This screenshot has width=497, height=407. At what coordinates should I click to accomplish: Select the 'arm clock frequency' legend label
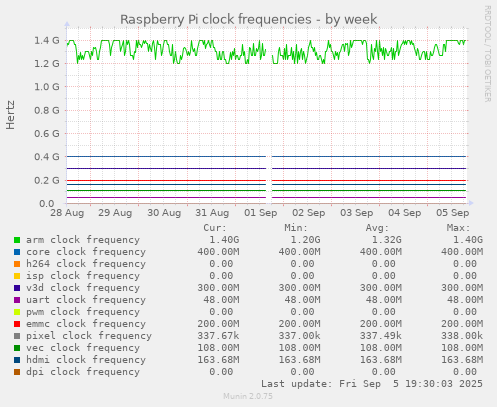[x=83, y=240]
